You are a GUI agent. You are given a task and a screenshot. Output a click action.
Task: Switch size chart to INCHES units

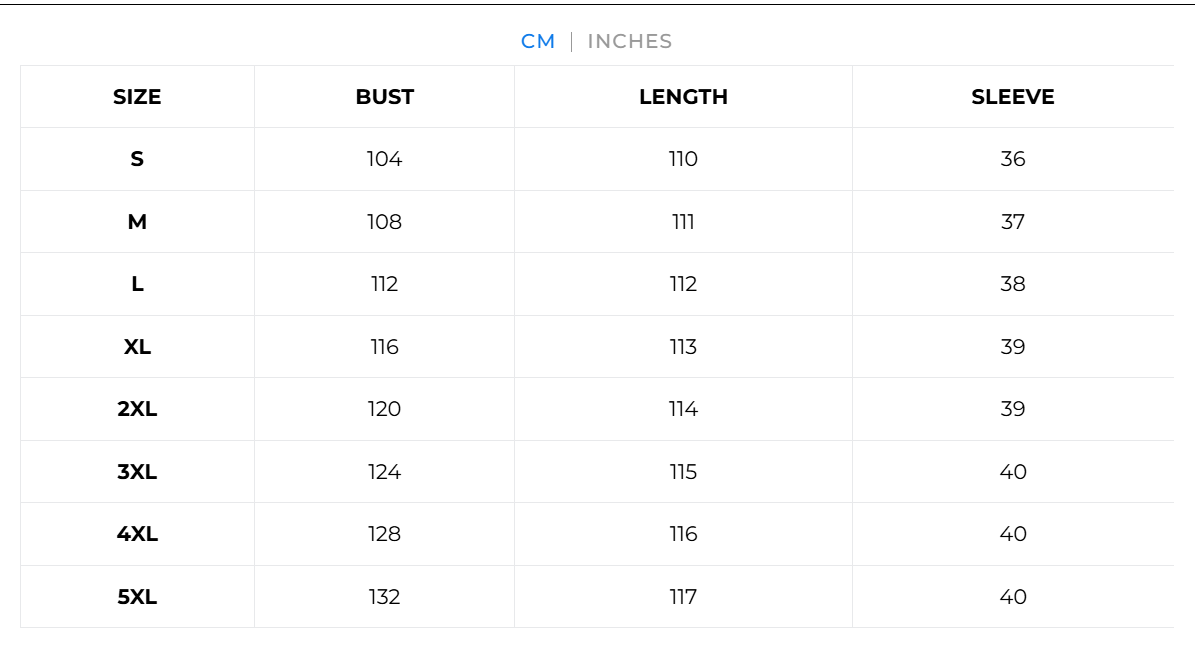pos(630,41)
